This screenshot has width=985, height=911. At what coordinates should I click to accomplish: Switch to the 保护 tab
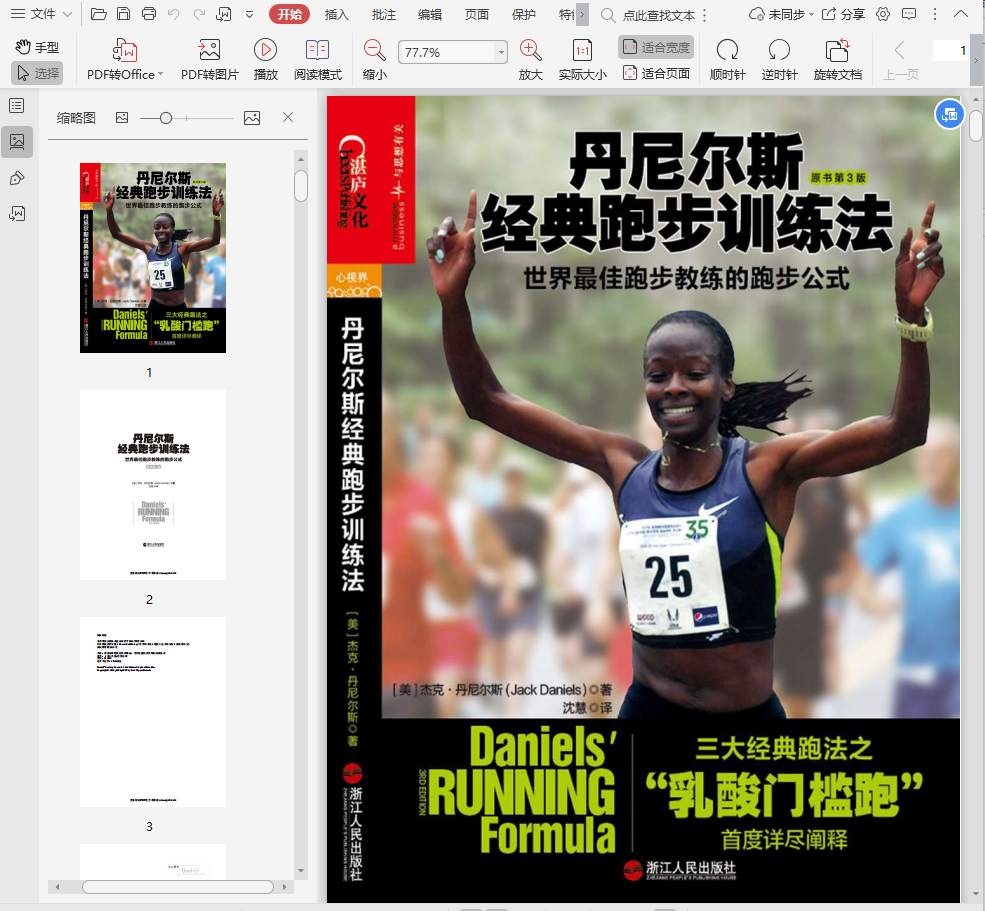524,14
